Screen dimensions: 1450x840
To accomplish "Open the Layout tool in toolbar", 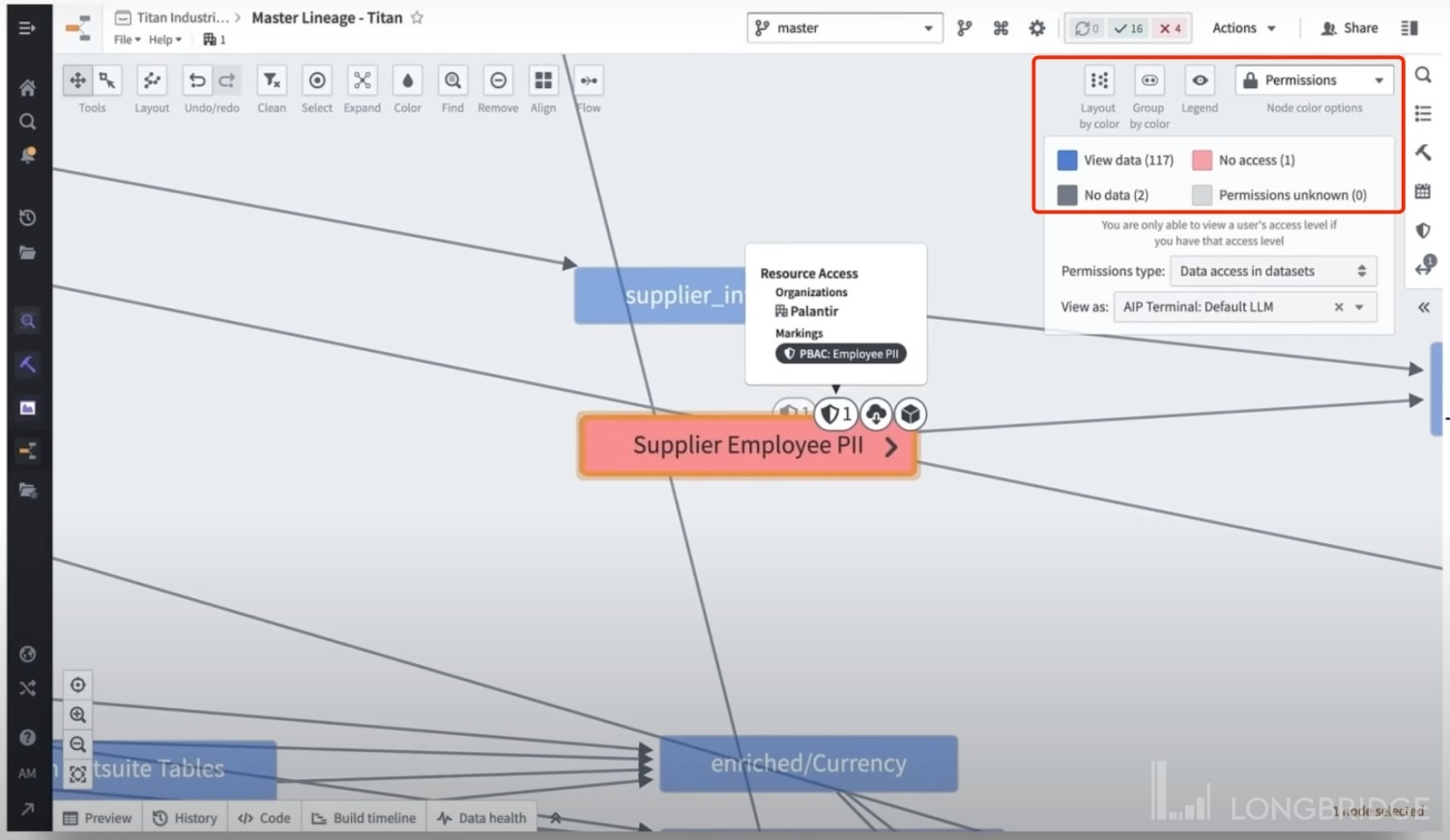I will pyautogui.click(x=152, y=80).
